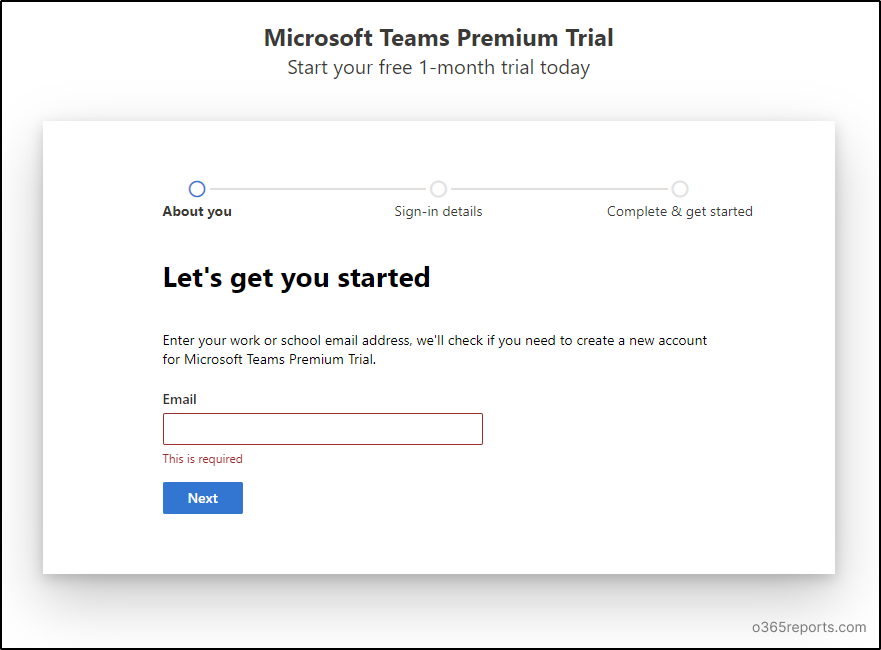This screenshot has width=881, height=650.
Task: Click description line starting with for Microsoft Teams
Action: [270, 359]
